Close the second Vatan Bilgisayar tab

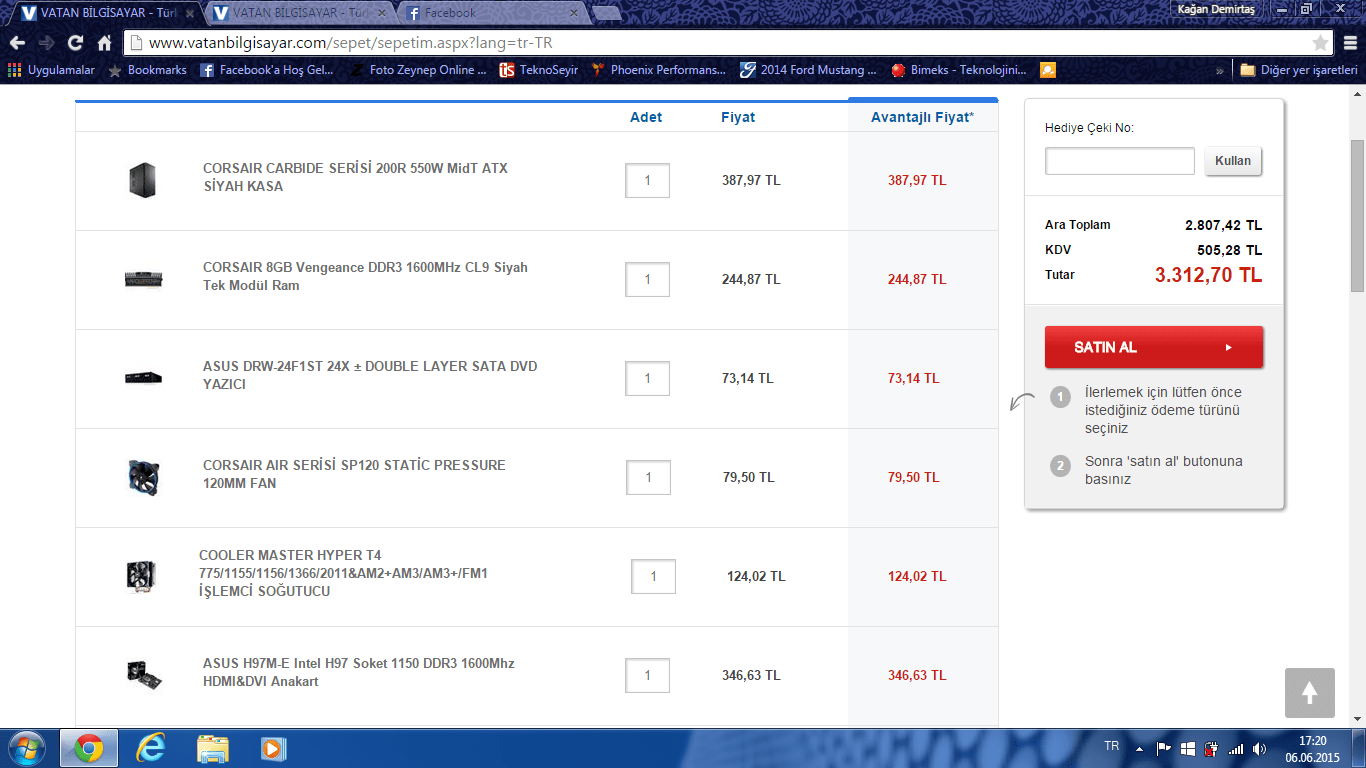(383, 13)
